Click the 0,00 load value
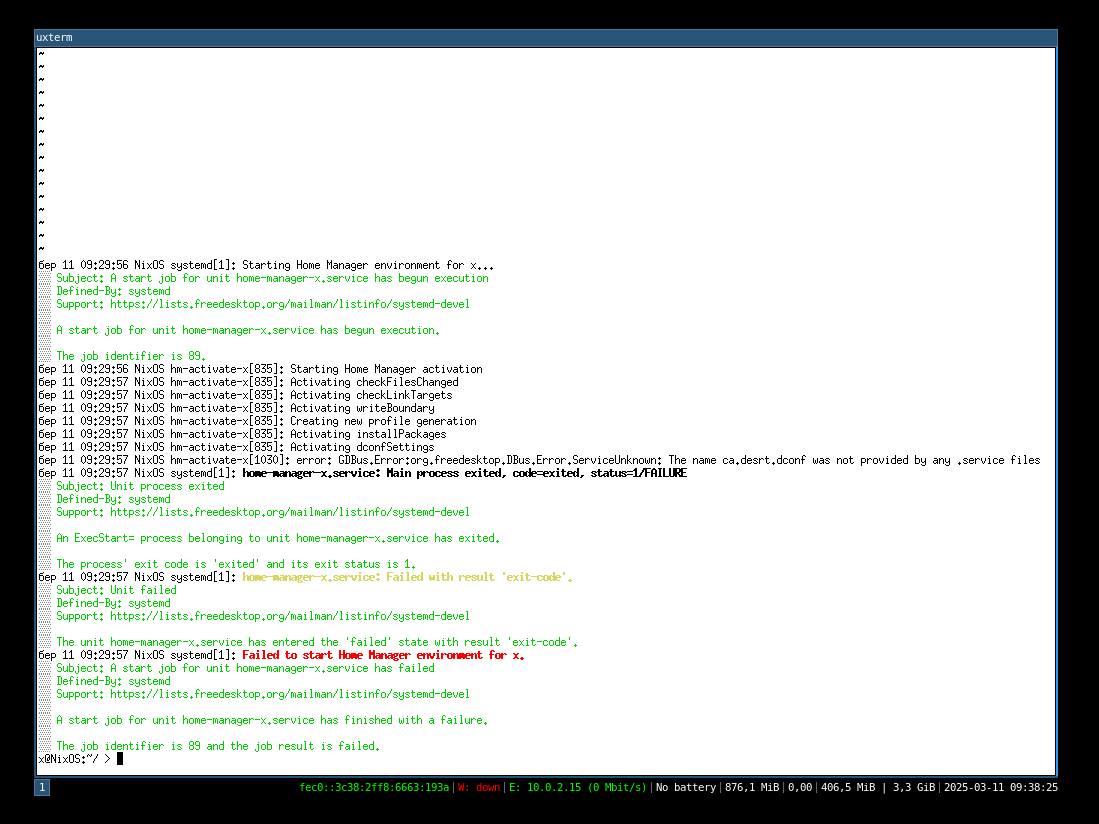This screenshot has height=824, width=1099. (x=800, y=788)
